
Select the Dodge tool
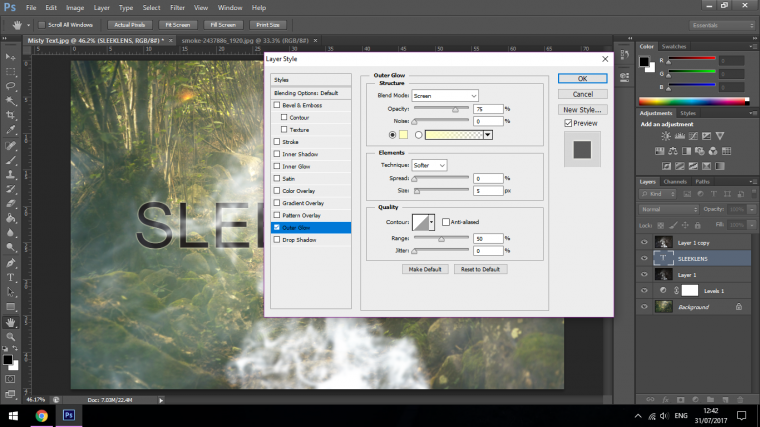pyautogui.click(x=10, y=247)
